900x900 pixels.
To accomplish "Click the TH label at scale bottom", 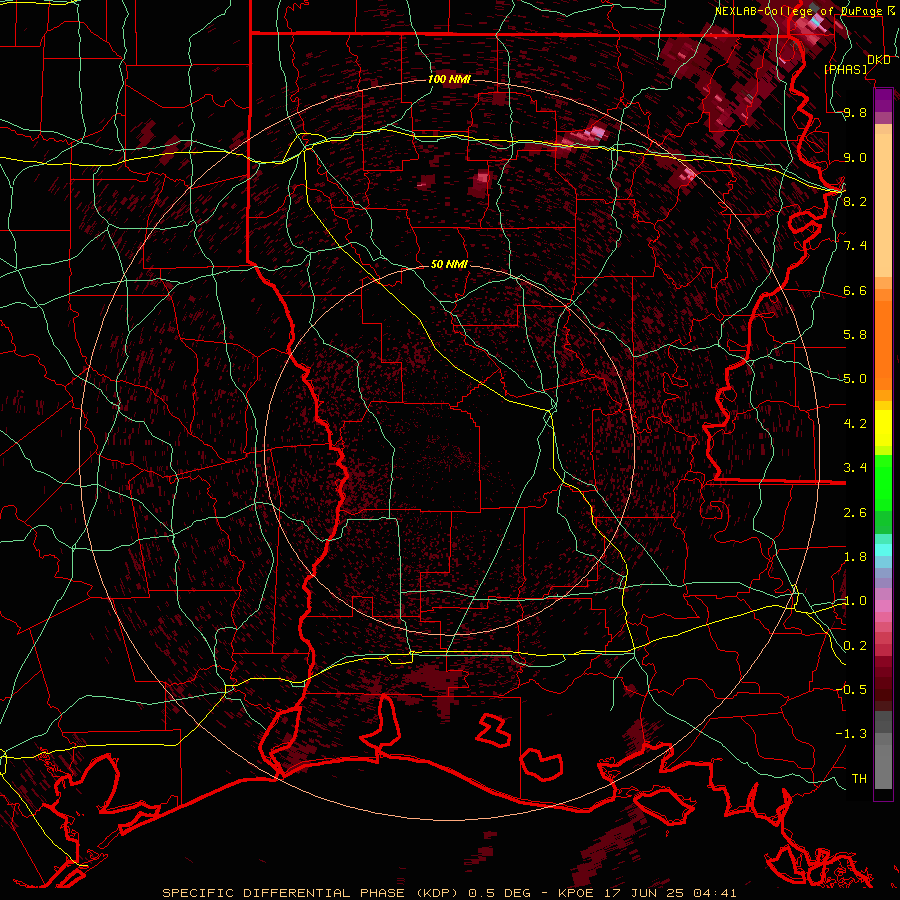I will tap(859, 779).
